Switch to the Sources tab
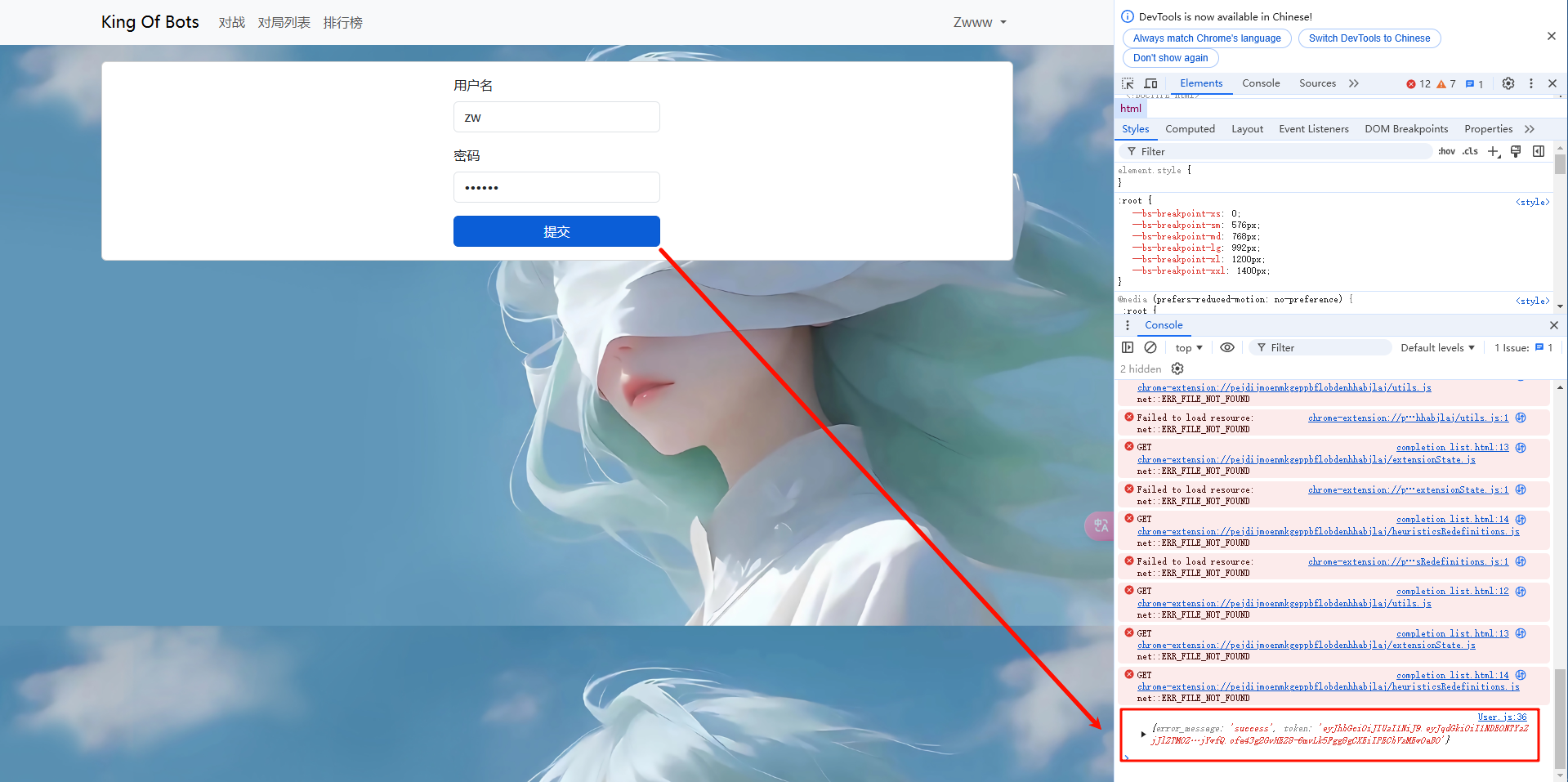Image resolution: width=1568 pixels, height=782 pixels. (x=1317, y=83)
